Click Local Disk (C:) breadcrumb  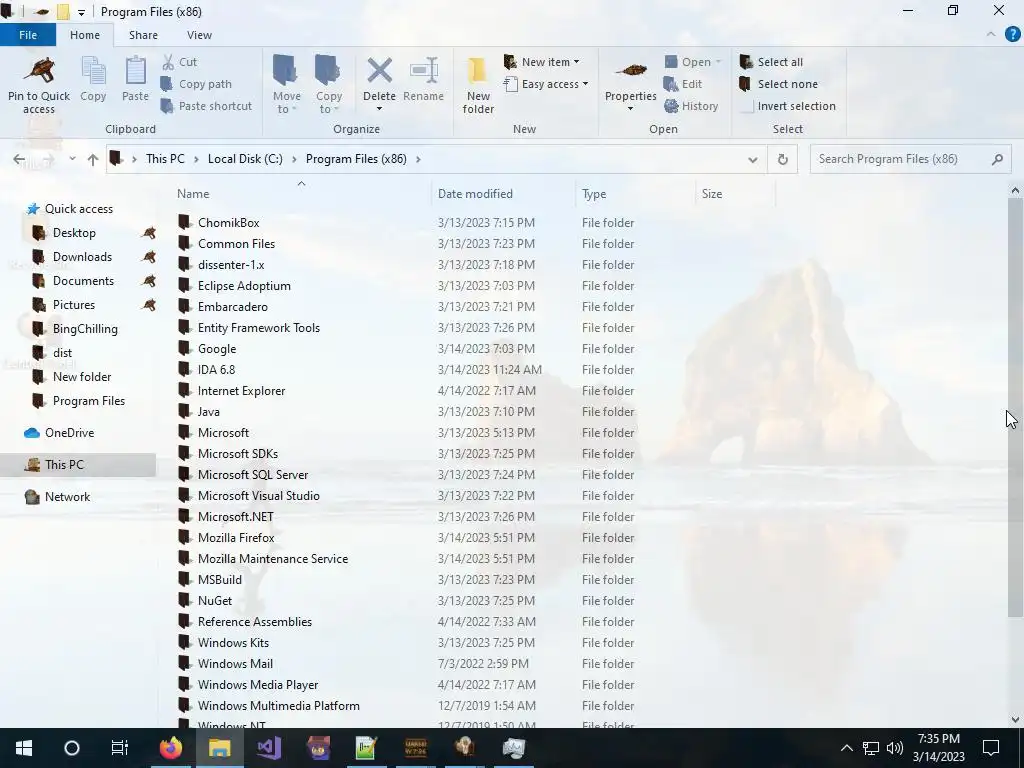coord(245,159)
